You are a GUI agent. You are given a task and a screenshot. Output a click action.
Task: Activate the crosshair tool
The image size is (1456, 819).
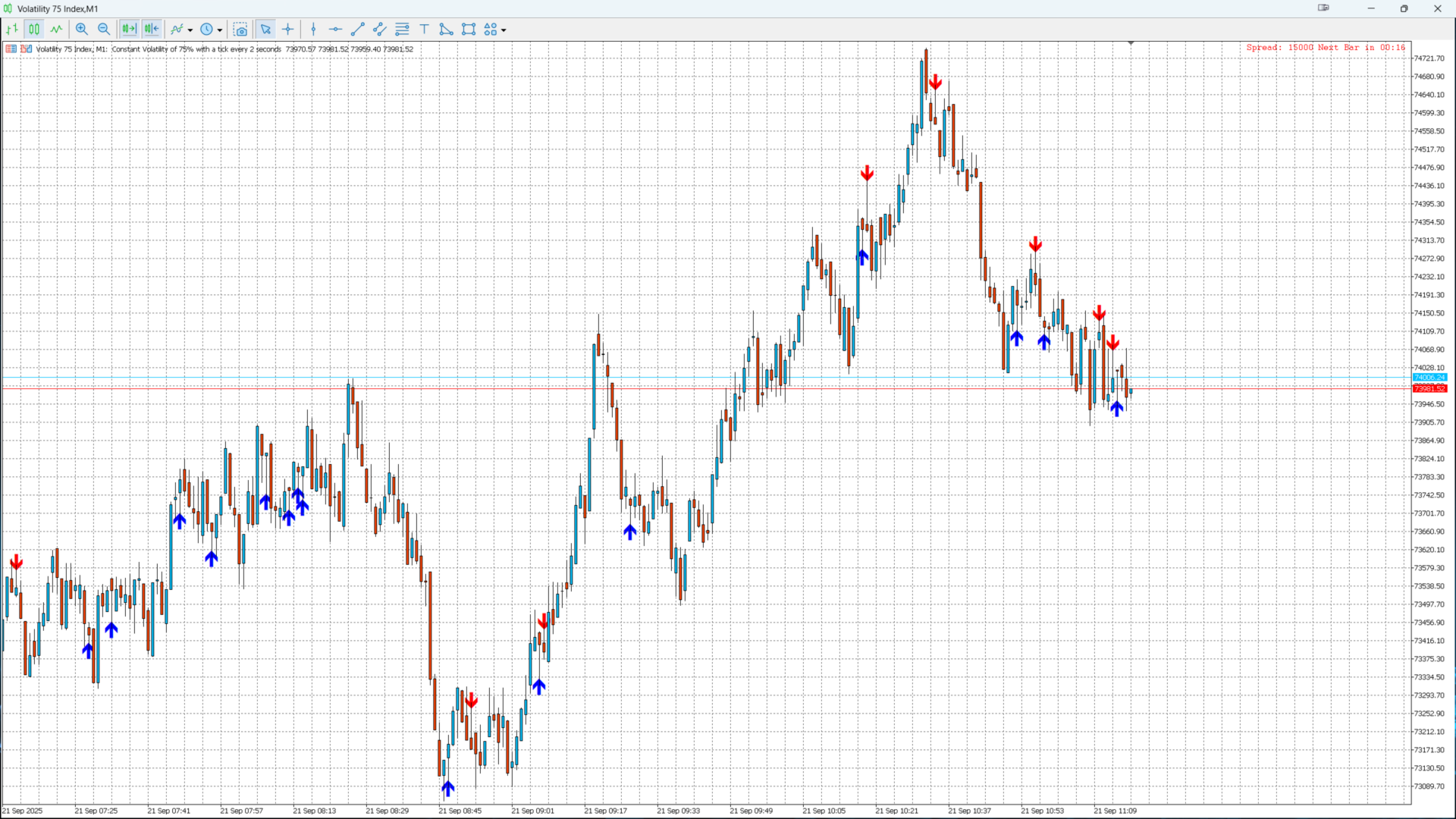tap(288, 30)
